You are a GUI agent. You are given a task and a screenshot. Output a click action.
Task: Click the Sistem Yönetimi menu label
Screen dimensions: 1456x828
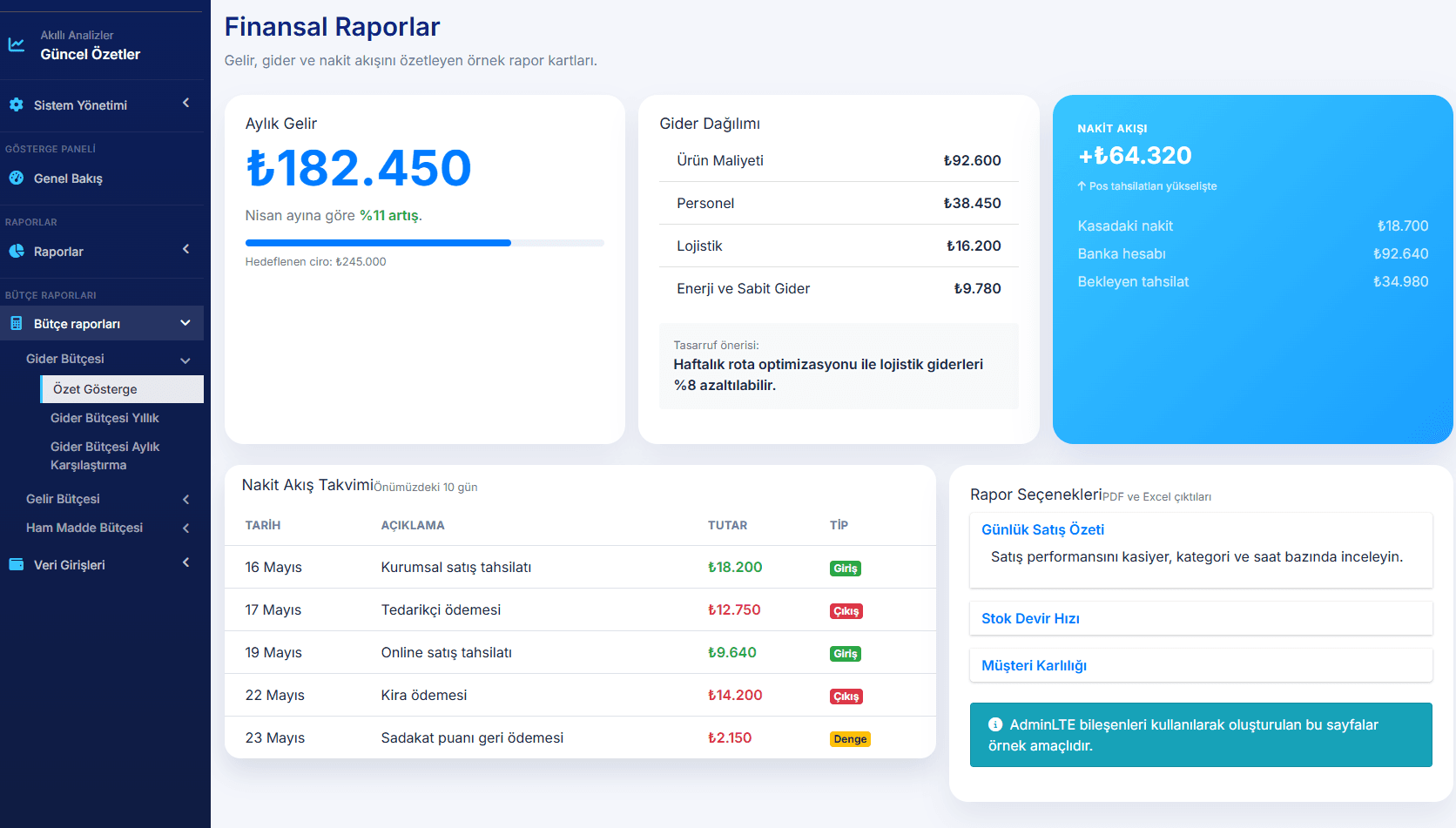pyautogui.click(x=80, y=105)
